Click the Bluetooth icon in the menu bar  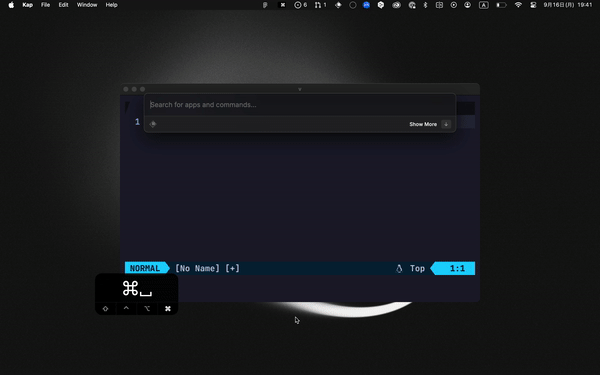click(425, 5)
